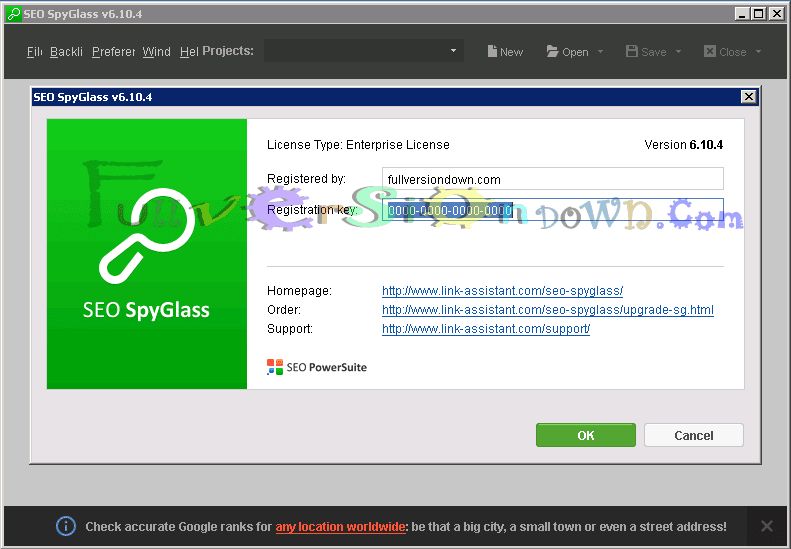Open the Backlinks menu
The image size is (791, 549).
point(66,51)
